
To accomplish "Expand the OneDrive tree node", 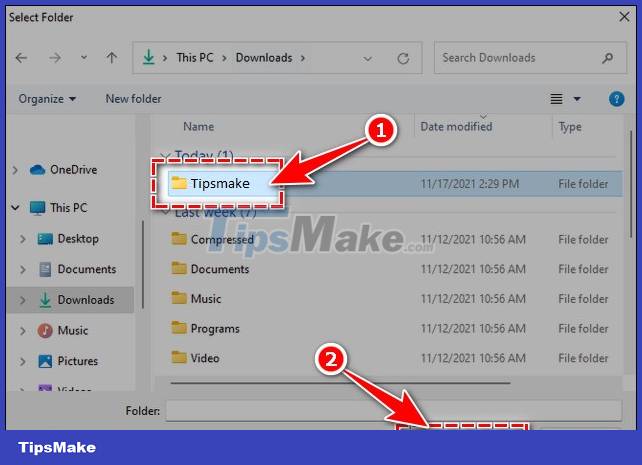I will click(x=15, y=169).
